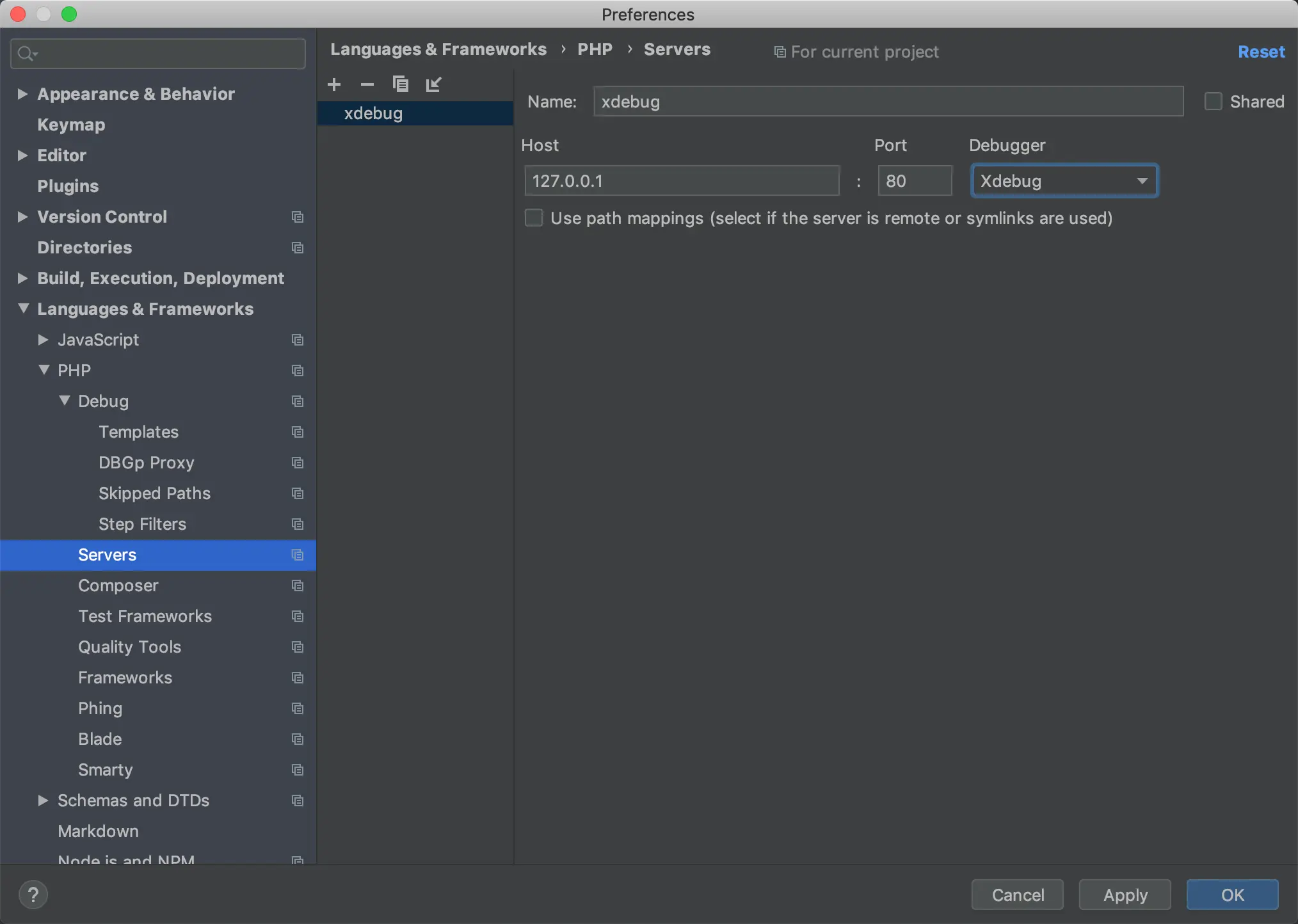
Task: Click the import servers arrow icon
Action: point(434,84)
